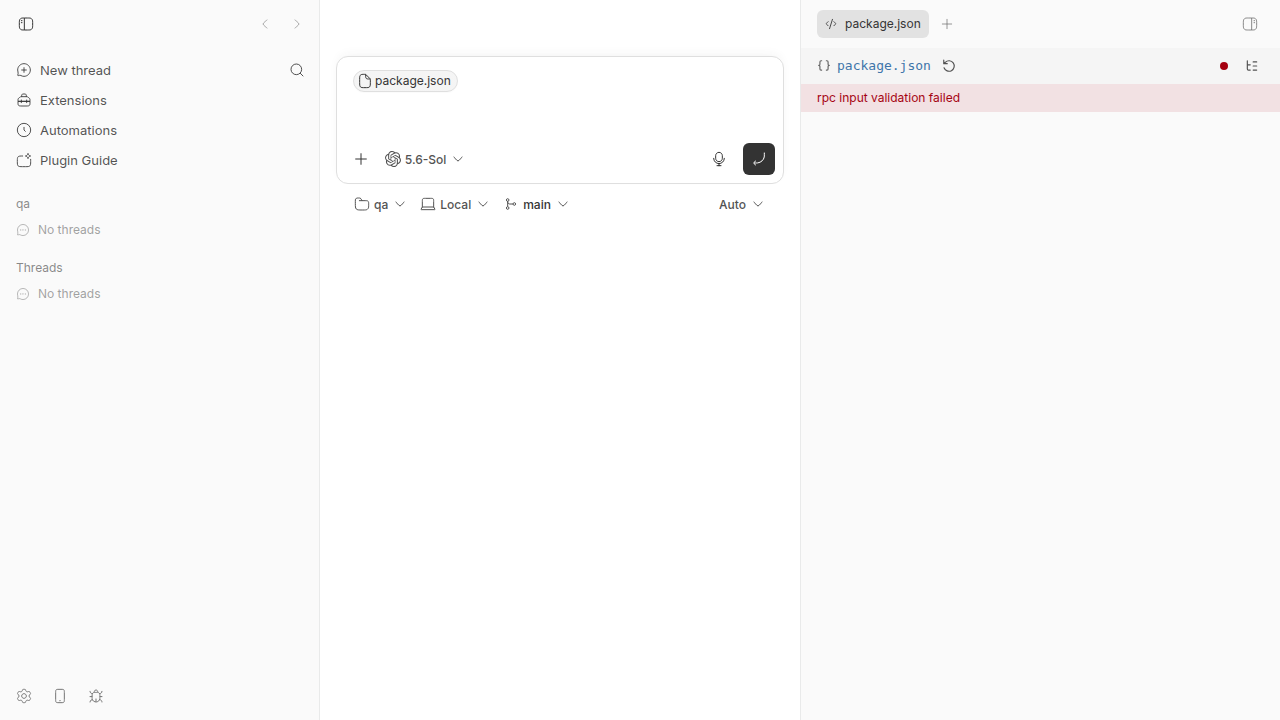Open settings gear at bottom left
This screenshot has height=720, width=1280.
coord(24,696)
